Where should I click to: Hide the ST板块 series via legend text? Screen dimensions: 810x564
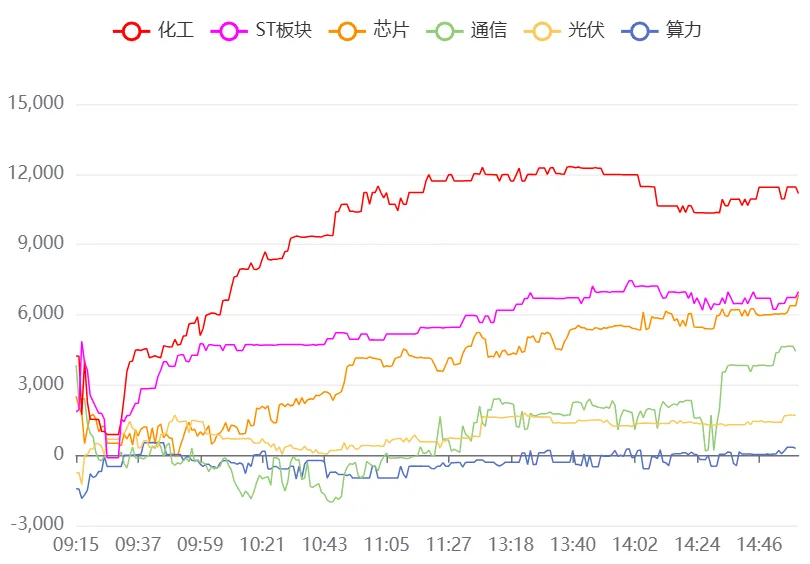[283, 31]
